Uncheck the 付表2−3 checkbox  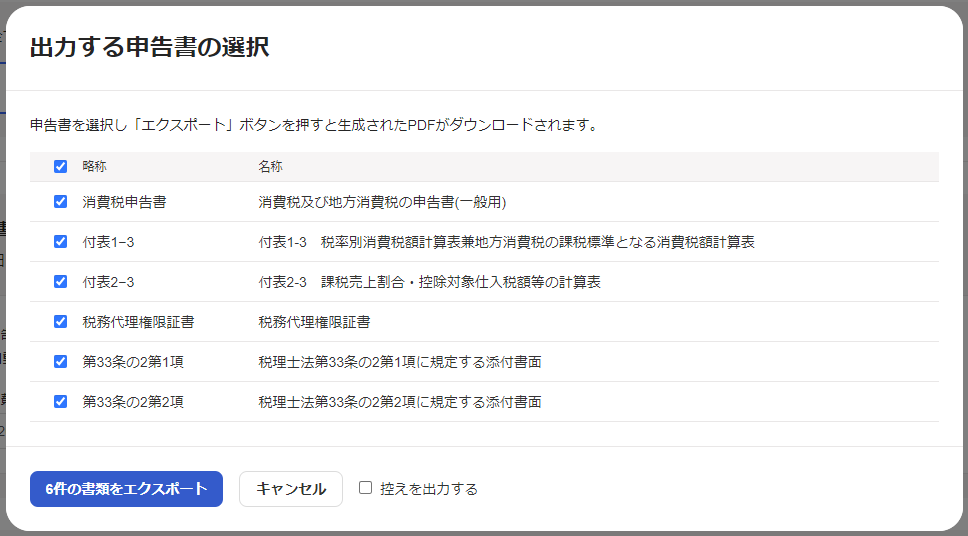[60, 282]
